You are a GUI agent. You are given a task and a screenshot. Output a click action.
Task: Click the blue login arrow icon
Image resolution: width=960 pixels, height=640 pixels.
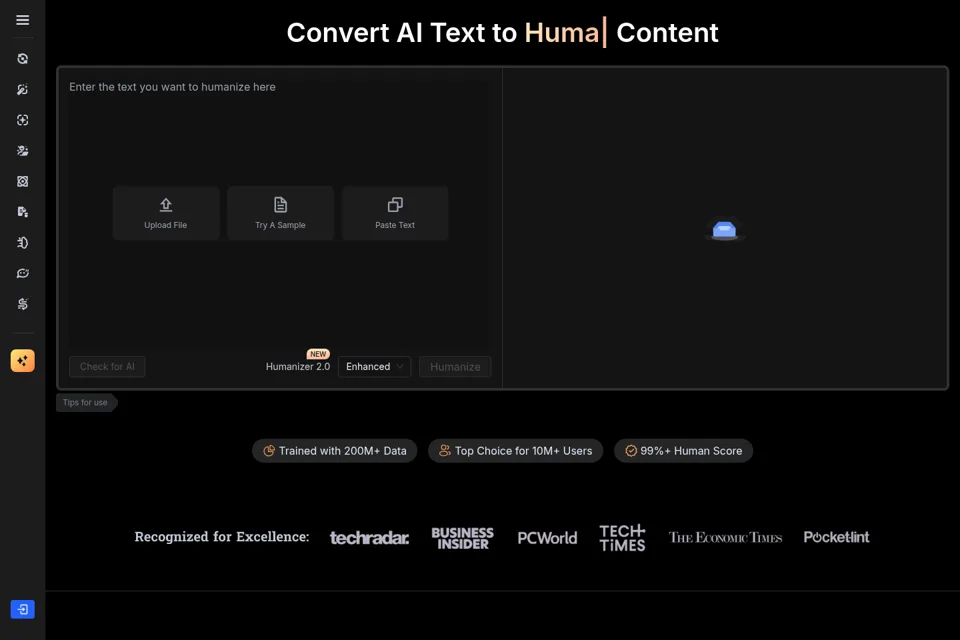(23, 609)
